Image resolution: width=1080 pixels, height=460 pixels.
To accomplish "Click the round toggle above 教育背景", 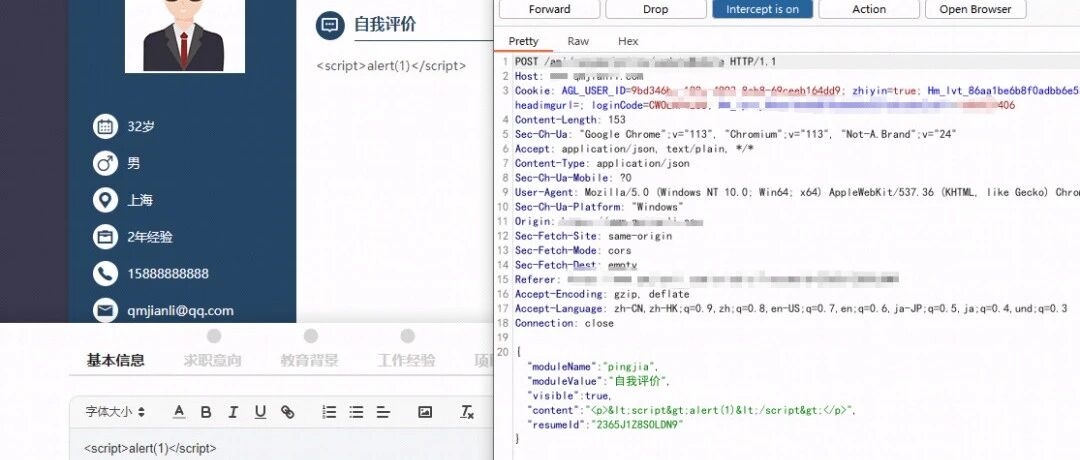I will point(311,335).
